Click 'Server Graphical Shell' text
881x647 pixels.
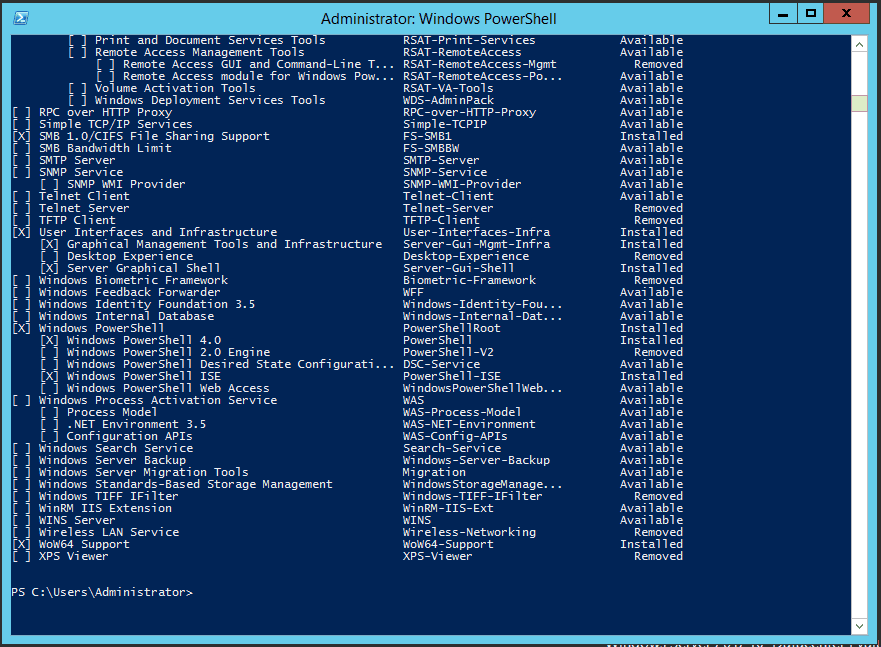click(143, 268)
